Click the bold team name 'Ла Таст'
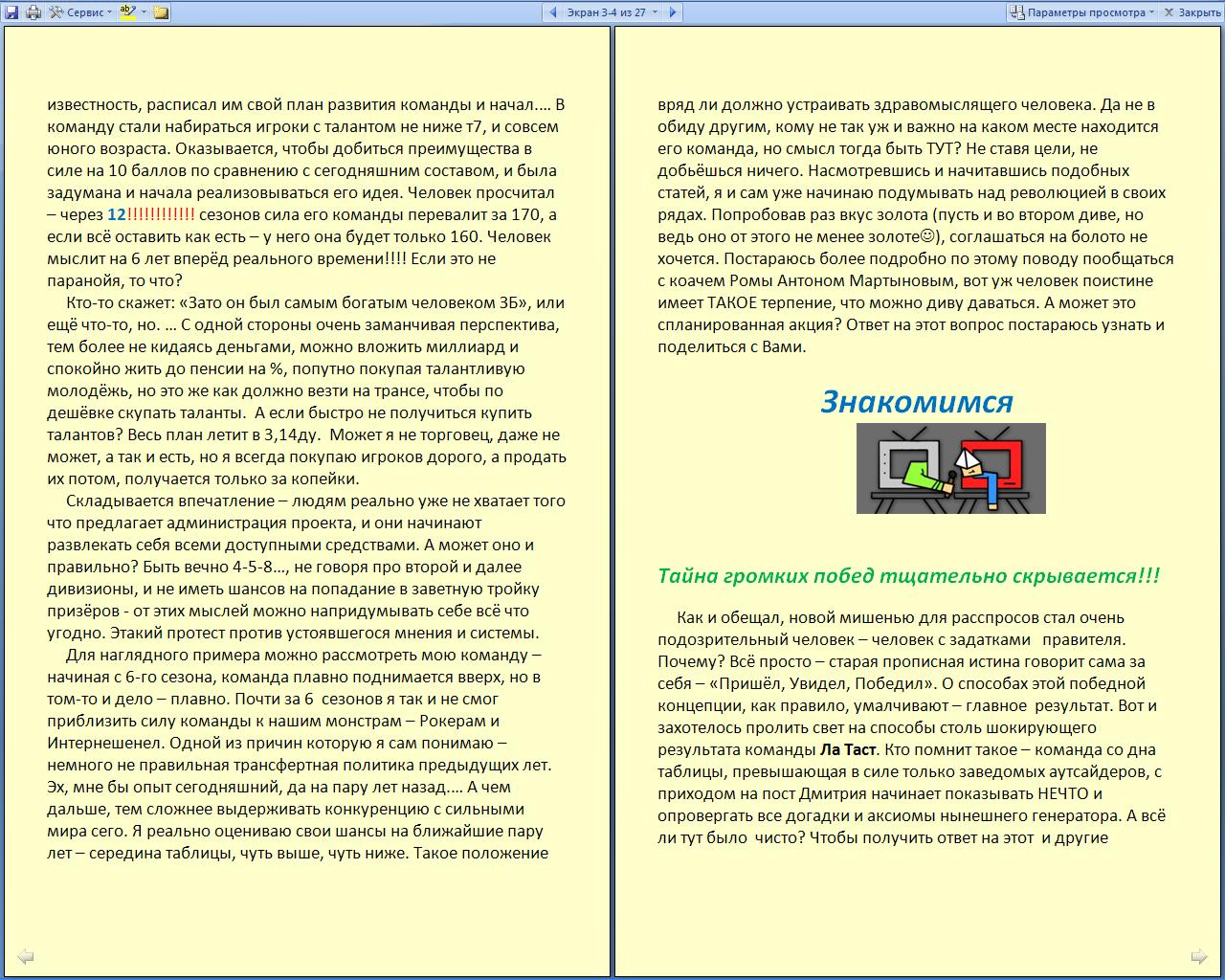 pyautogui.click(x=848, y=750)
